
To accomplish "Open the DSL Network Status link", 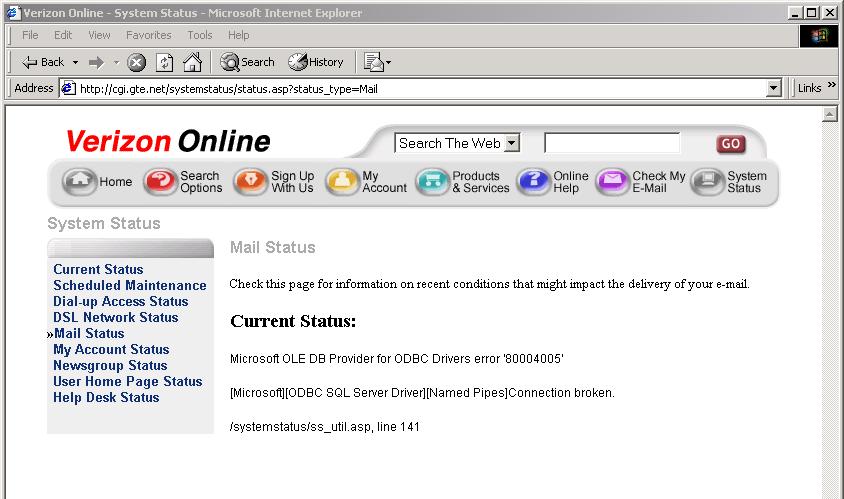I will pos(116,318).
